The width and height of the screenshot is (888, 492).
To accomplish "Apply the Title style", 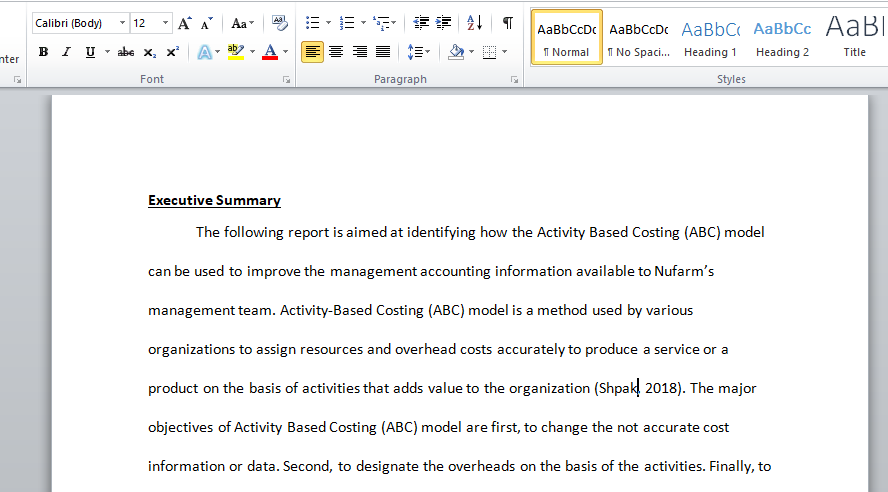I will 854,37.
